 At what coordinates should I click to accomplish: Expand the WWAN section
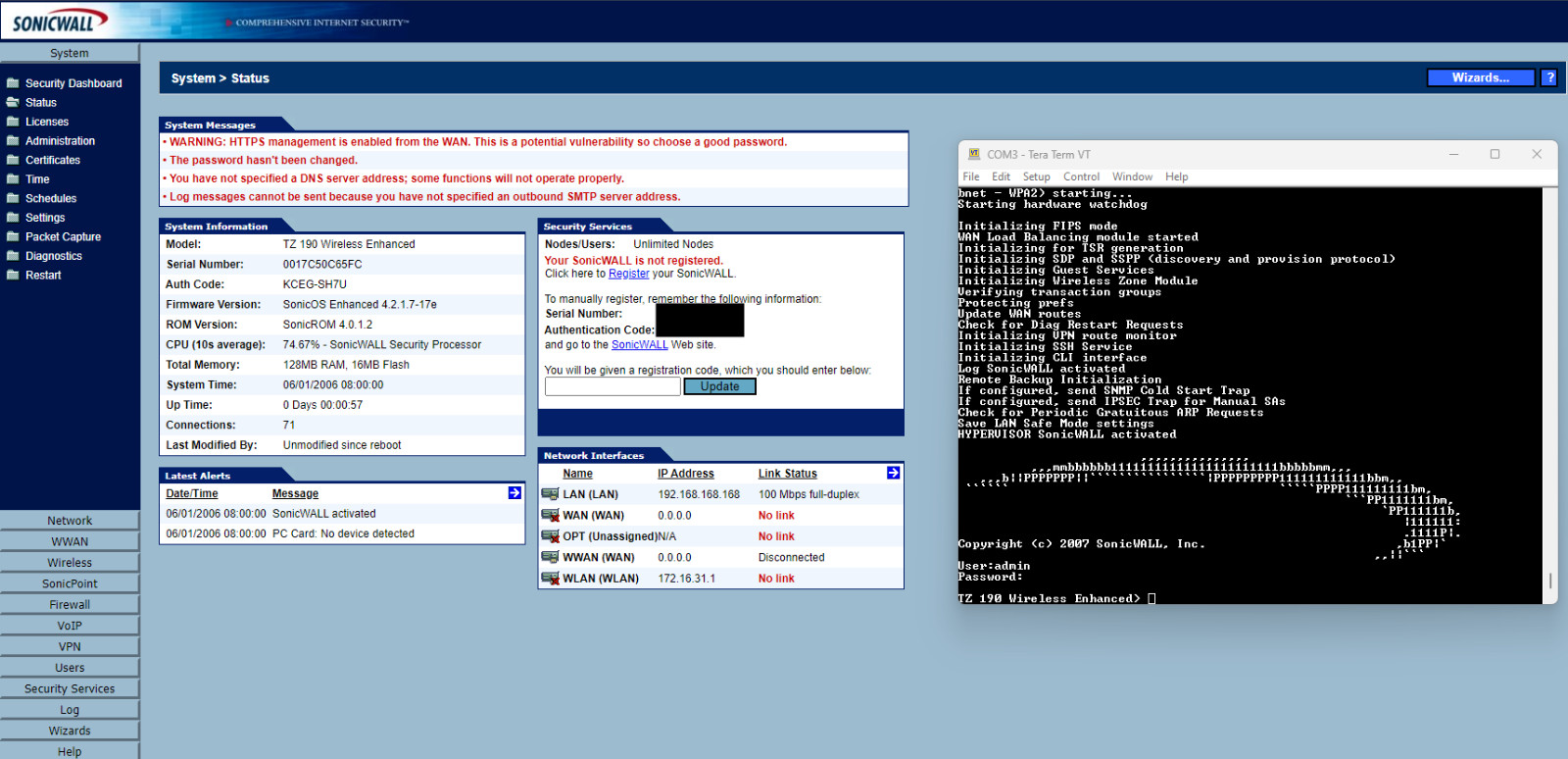(70, 541)
